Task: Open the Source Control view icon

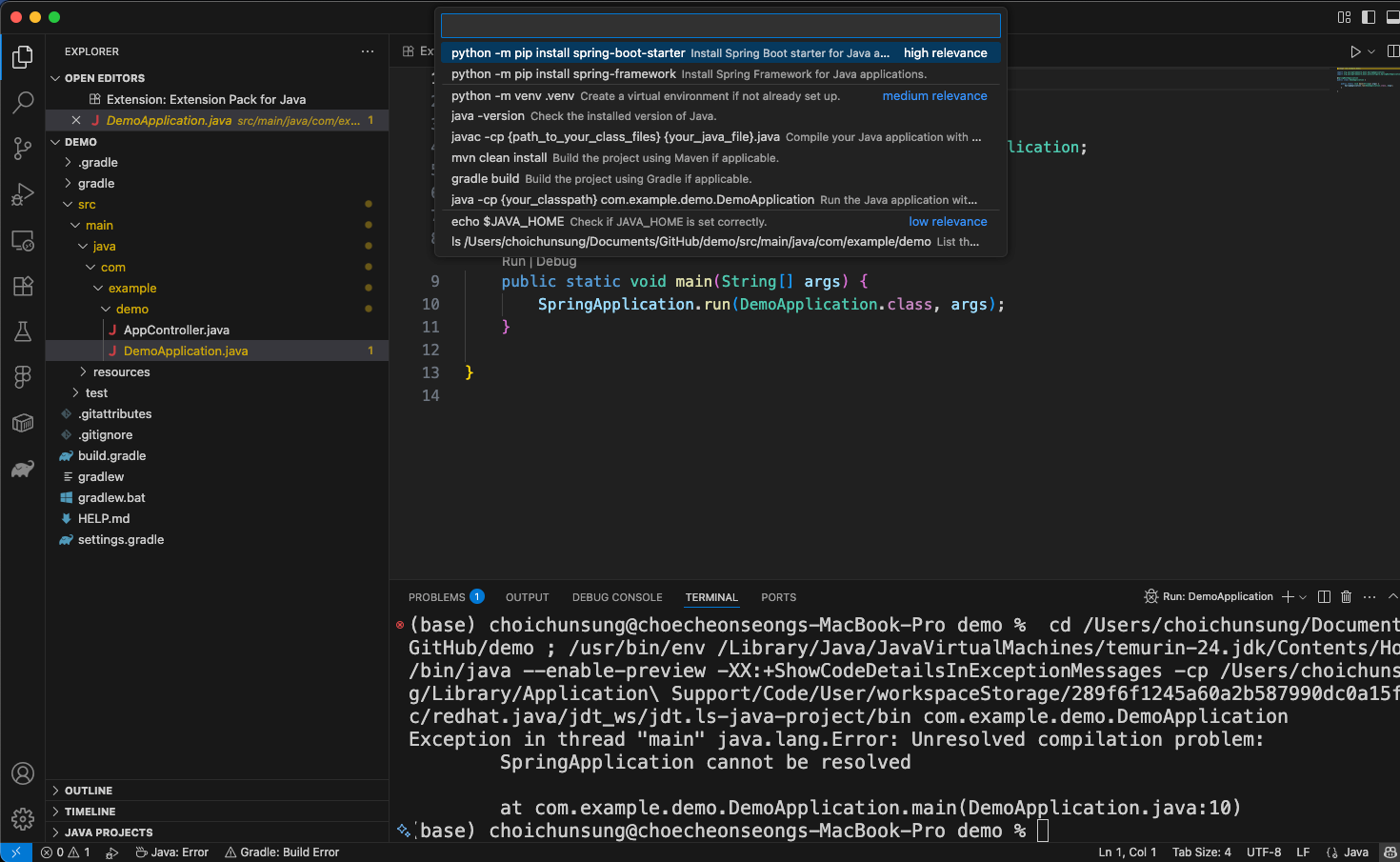Action: coord(23,148)
